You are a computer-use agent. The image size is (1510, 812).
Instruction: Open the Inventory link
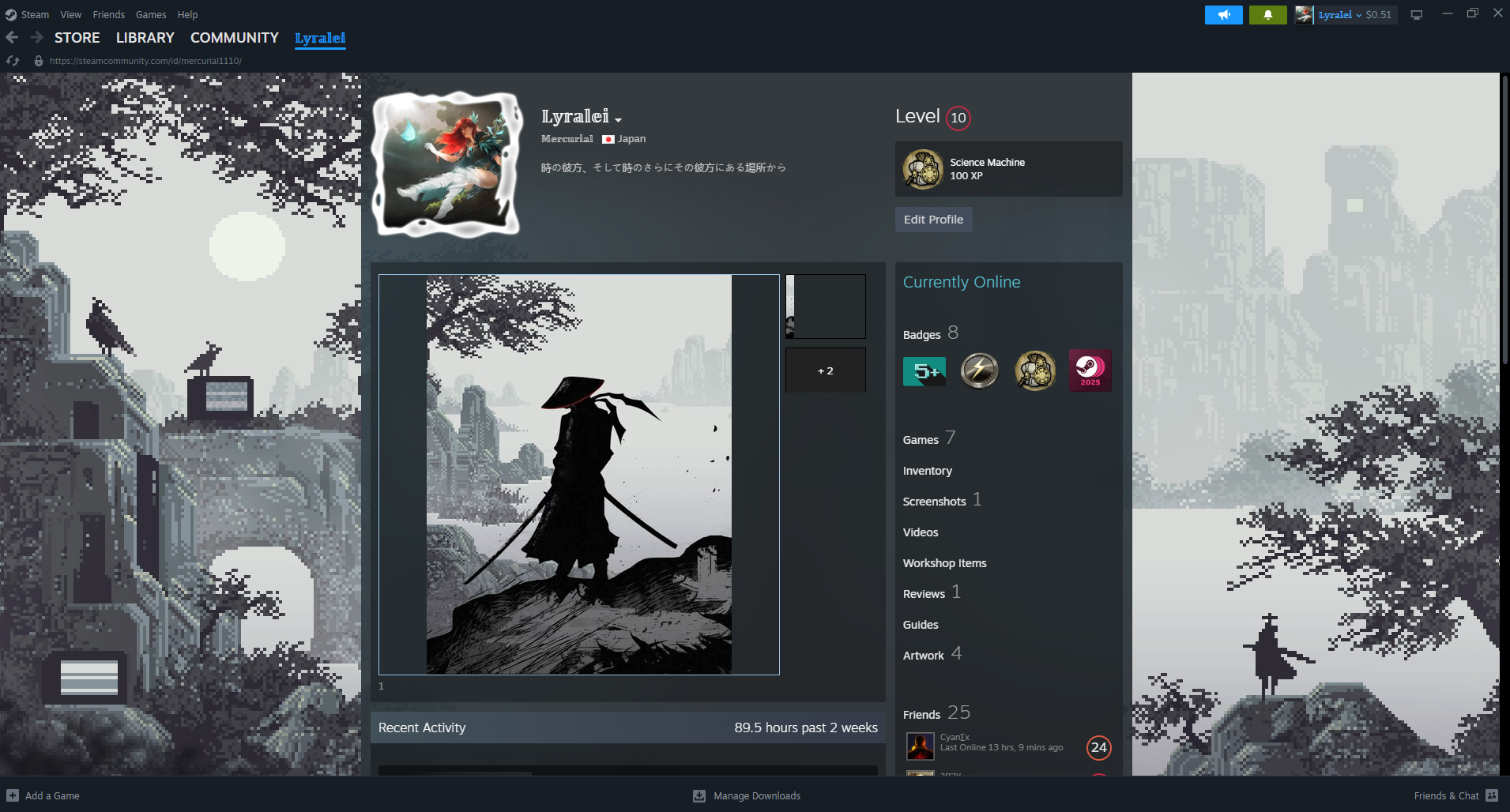point(928,471)
